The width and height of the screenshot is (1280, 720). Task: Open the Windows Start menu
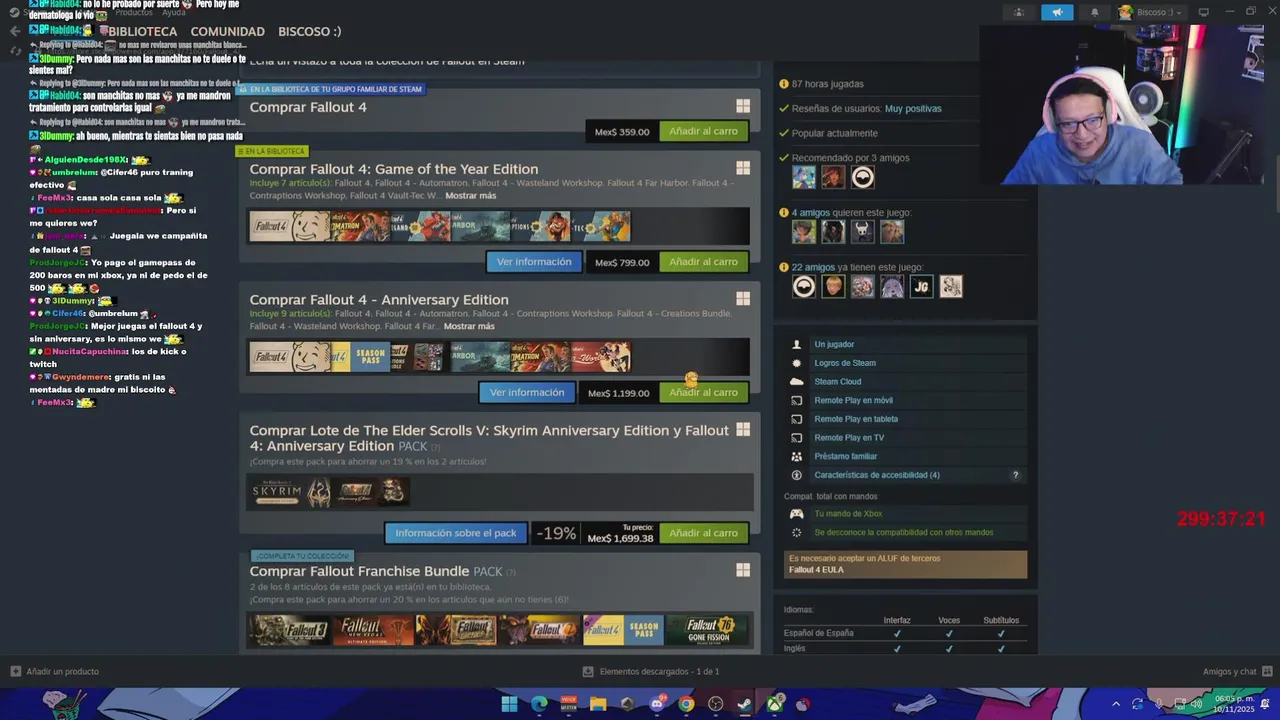[x=509, y=704]
